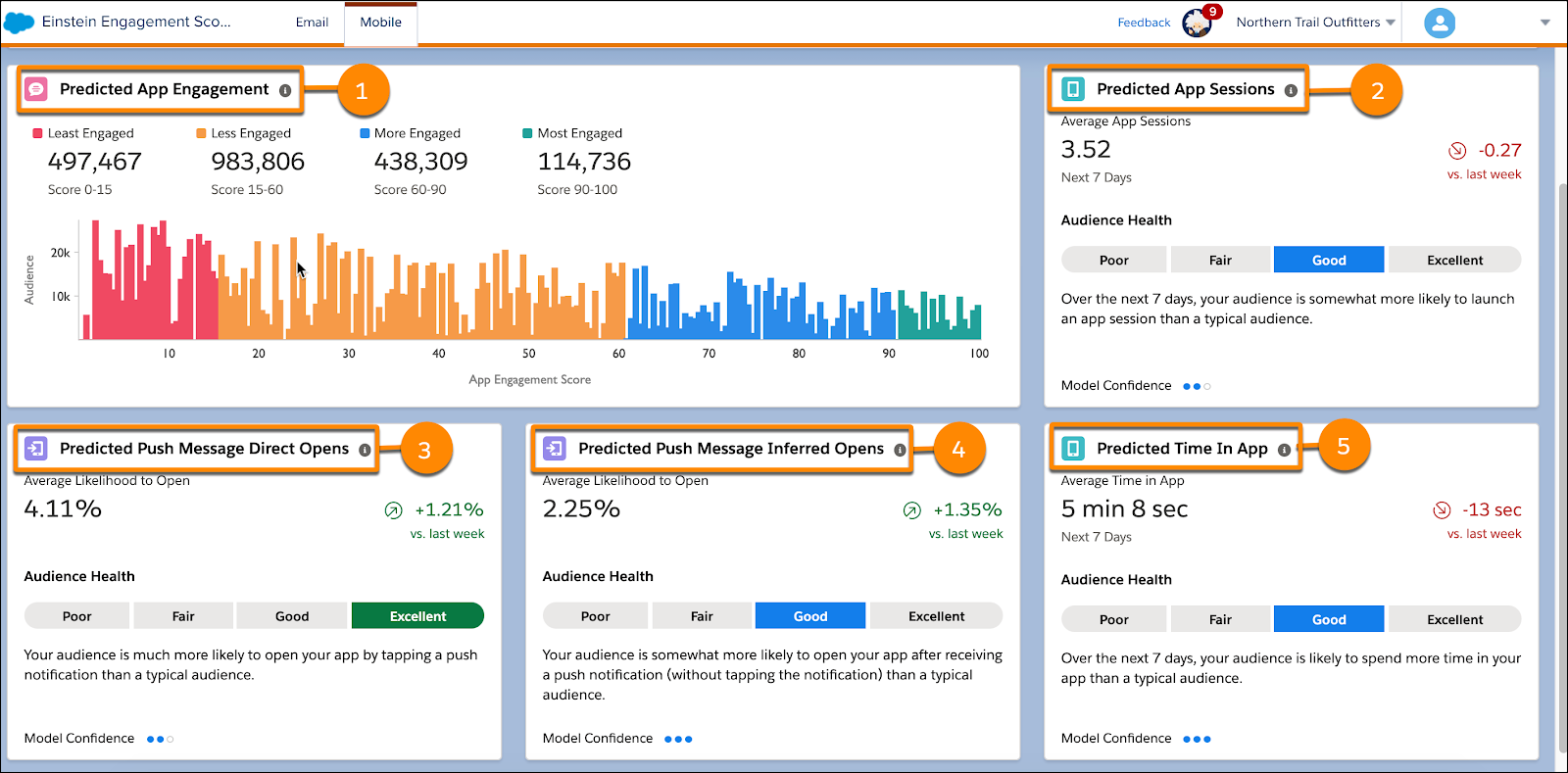Show info for Push Message Inferred Opens
Viewport: 1568px width, 773px height.
click(900, 450)
